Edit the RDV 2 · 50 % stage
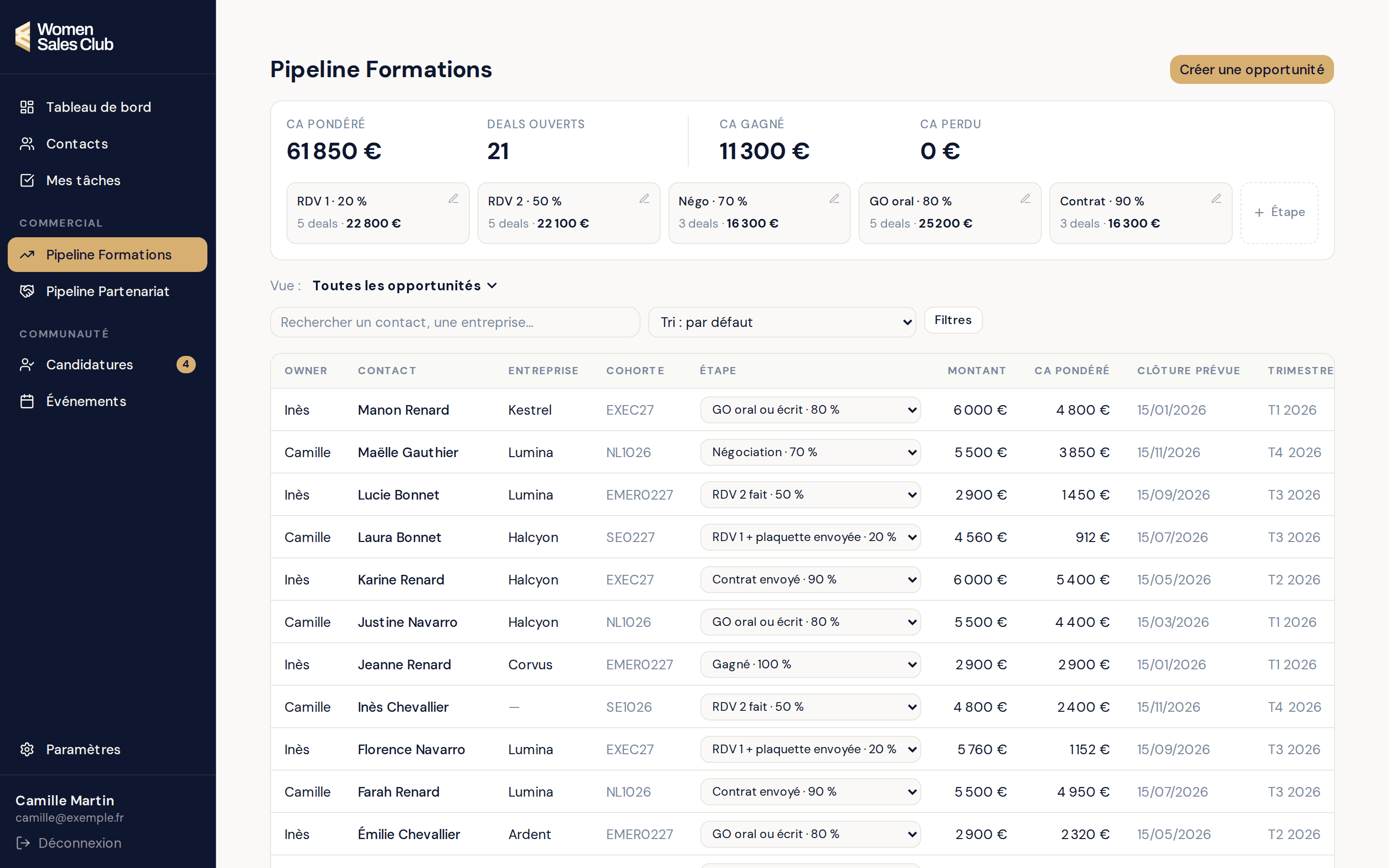Image resolution: width=1389 pixels, height=868 pixels. pyautogui.click(x=644, y=199)
